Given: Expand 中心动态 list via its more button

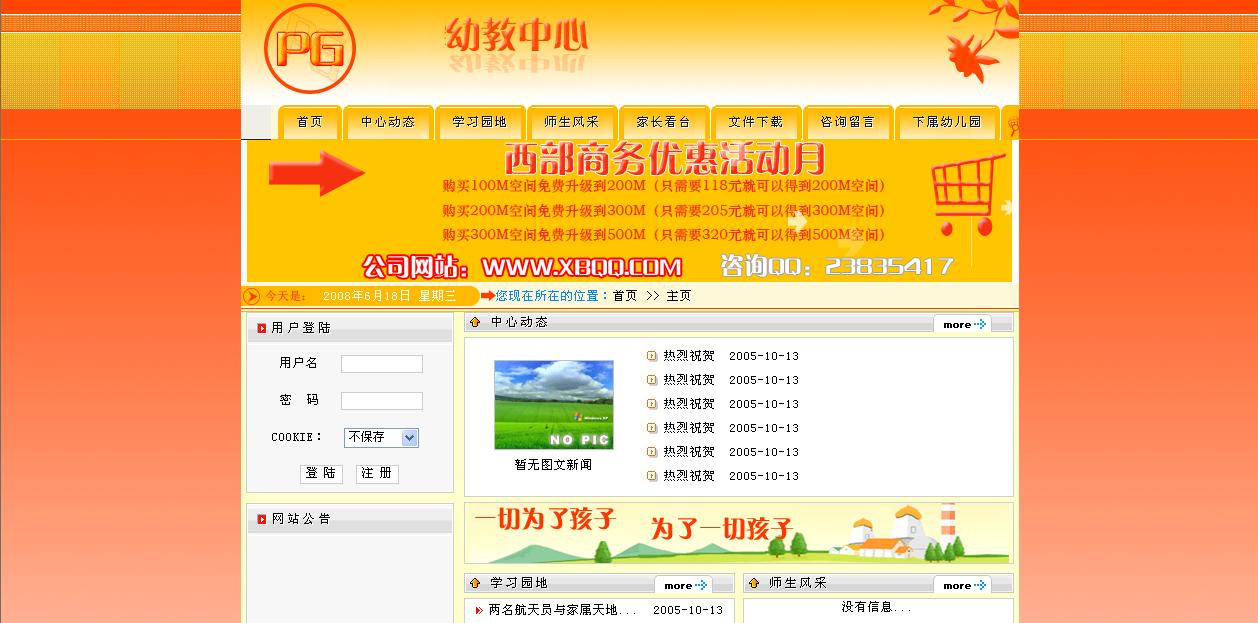Looking at the screenshot, I should 962,324.
